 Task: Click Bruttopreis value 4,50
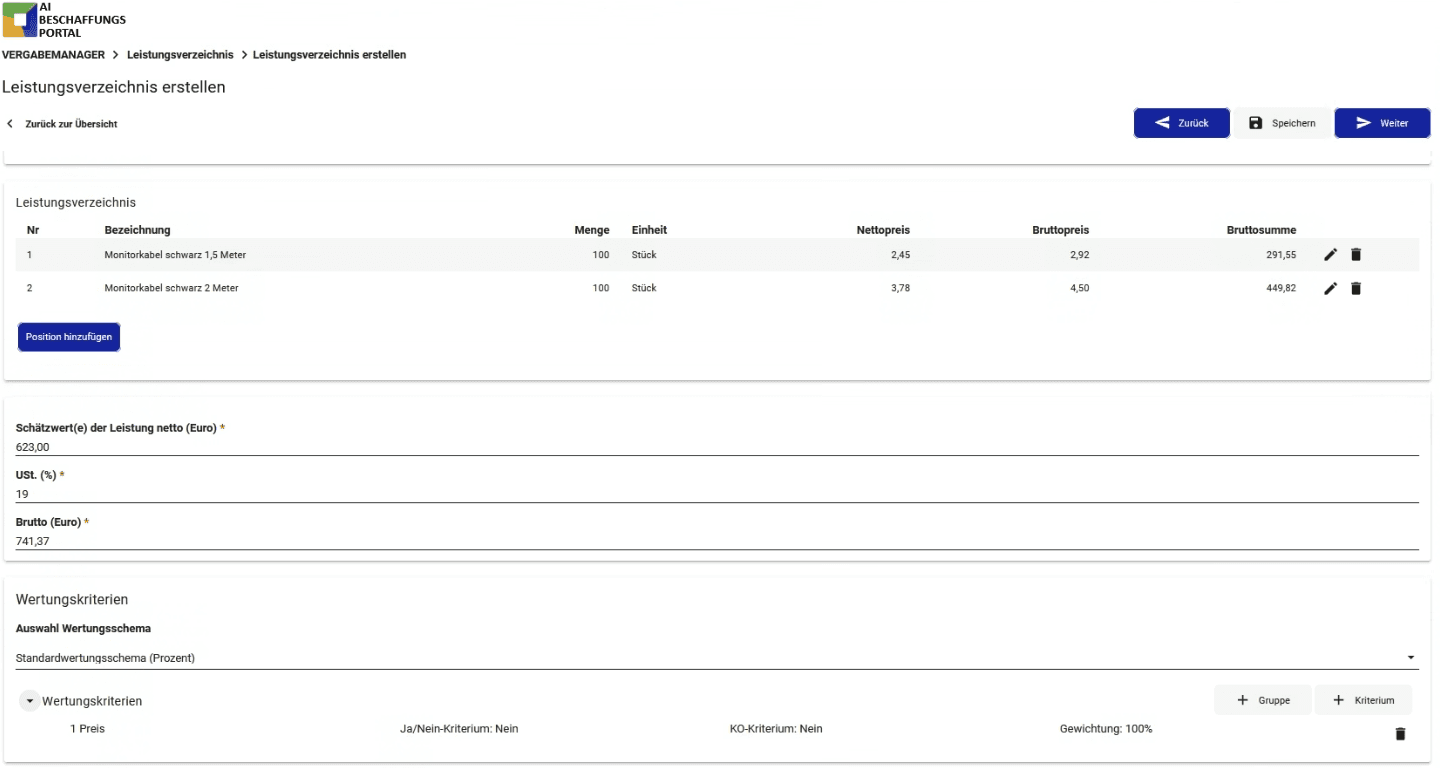pos(1079,288)
